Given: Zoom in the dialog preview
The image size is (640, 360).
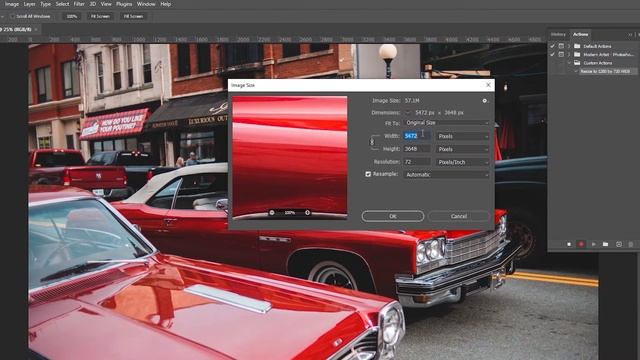Looking at the screenshot, I should tap(307, 213).
